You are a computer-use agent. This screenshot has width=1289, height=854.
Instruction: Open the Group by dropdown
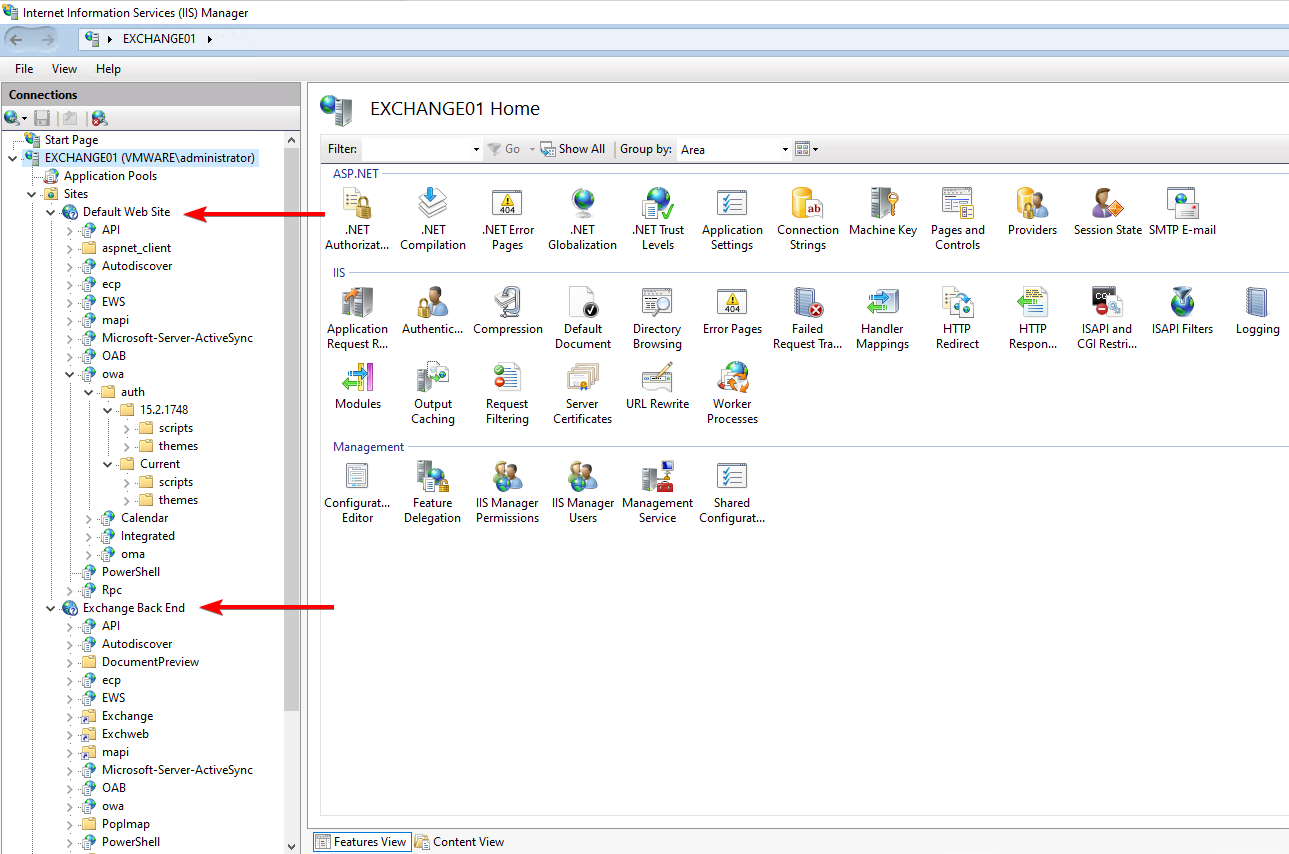point(734,149)
